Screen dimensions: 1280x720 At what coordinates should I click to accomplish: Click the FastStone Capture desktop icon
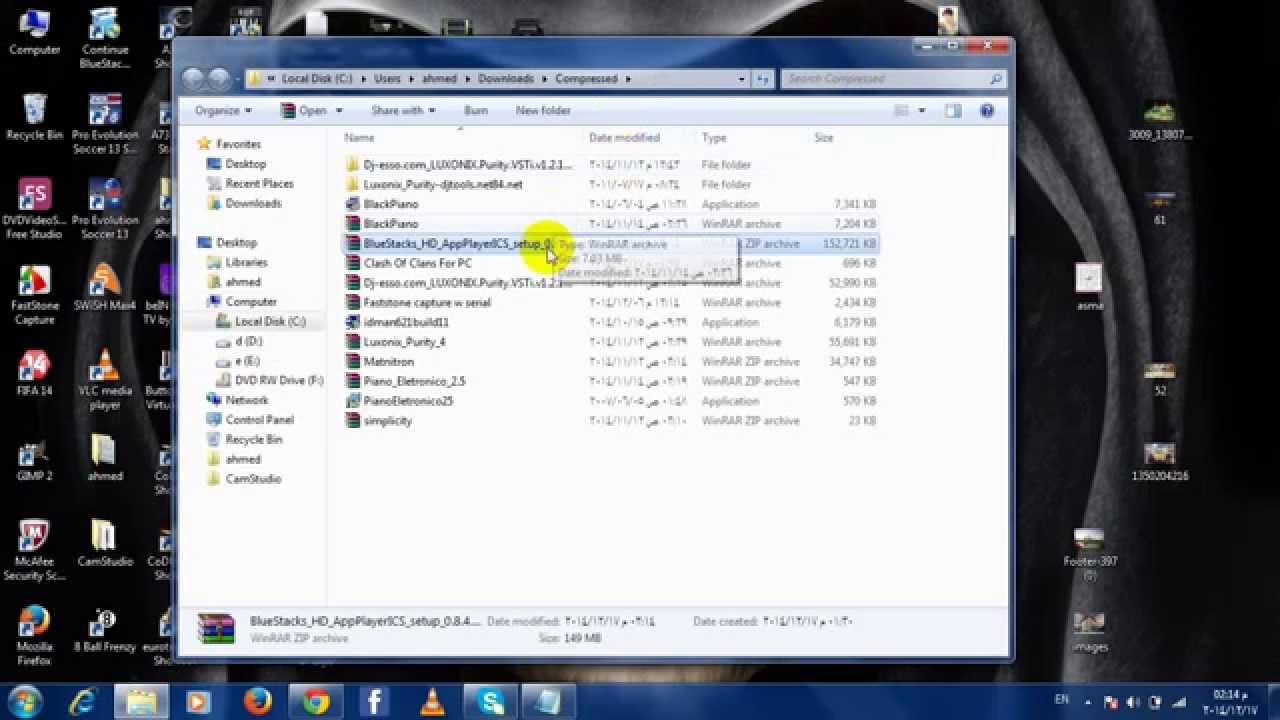pyautogui.click(x=34, y=296)
